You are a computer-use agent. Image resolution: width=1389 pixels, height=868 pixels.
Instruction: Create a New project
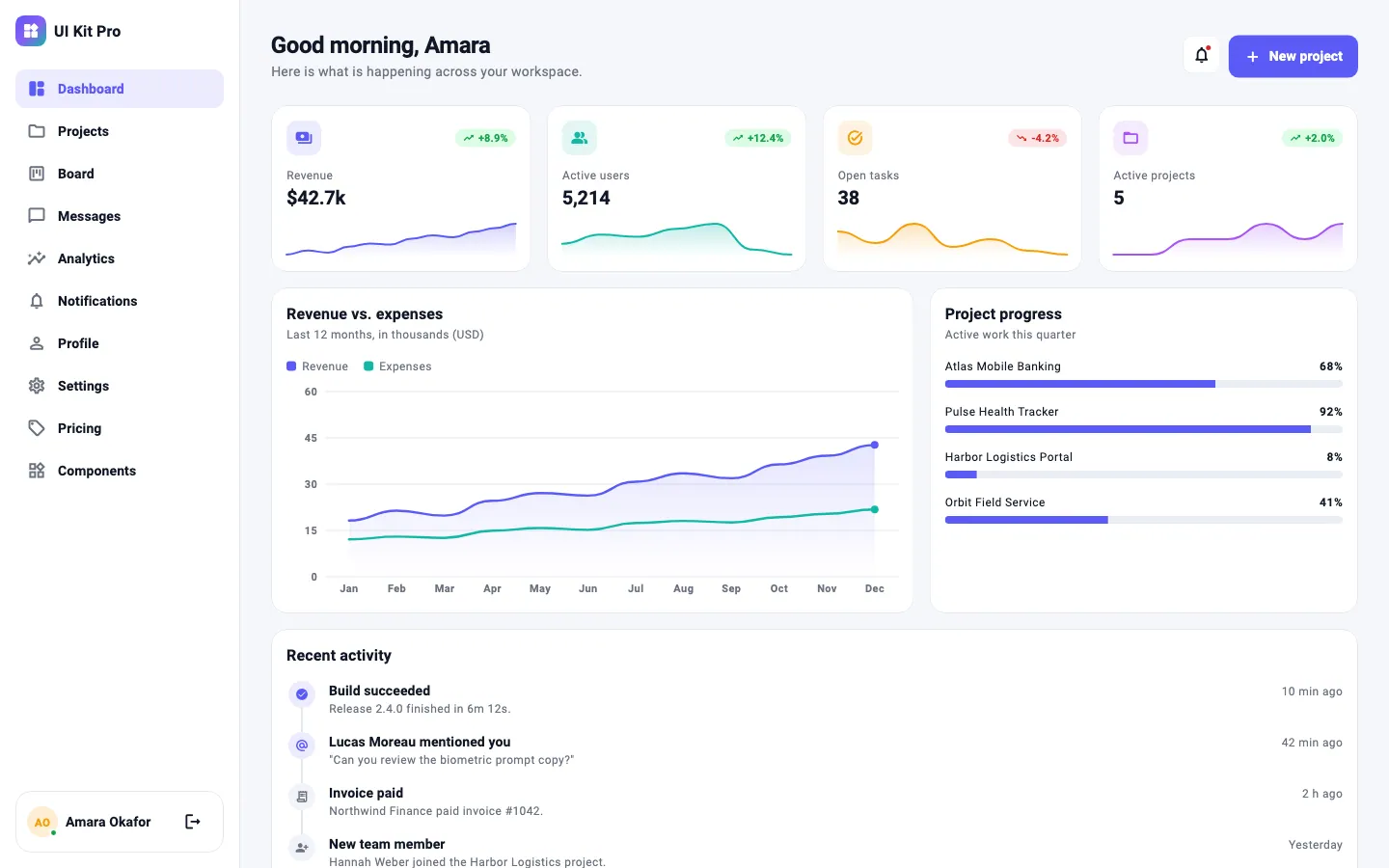point(1294,56)
